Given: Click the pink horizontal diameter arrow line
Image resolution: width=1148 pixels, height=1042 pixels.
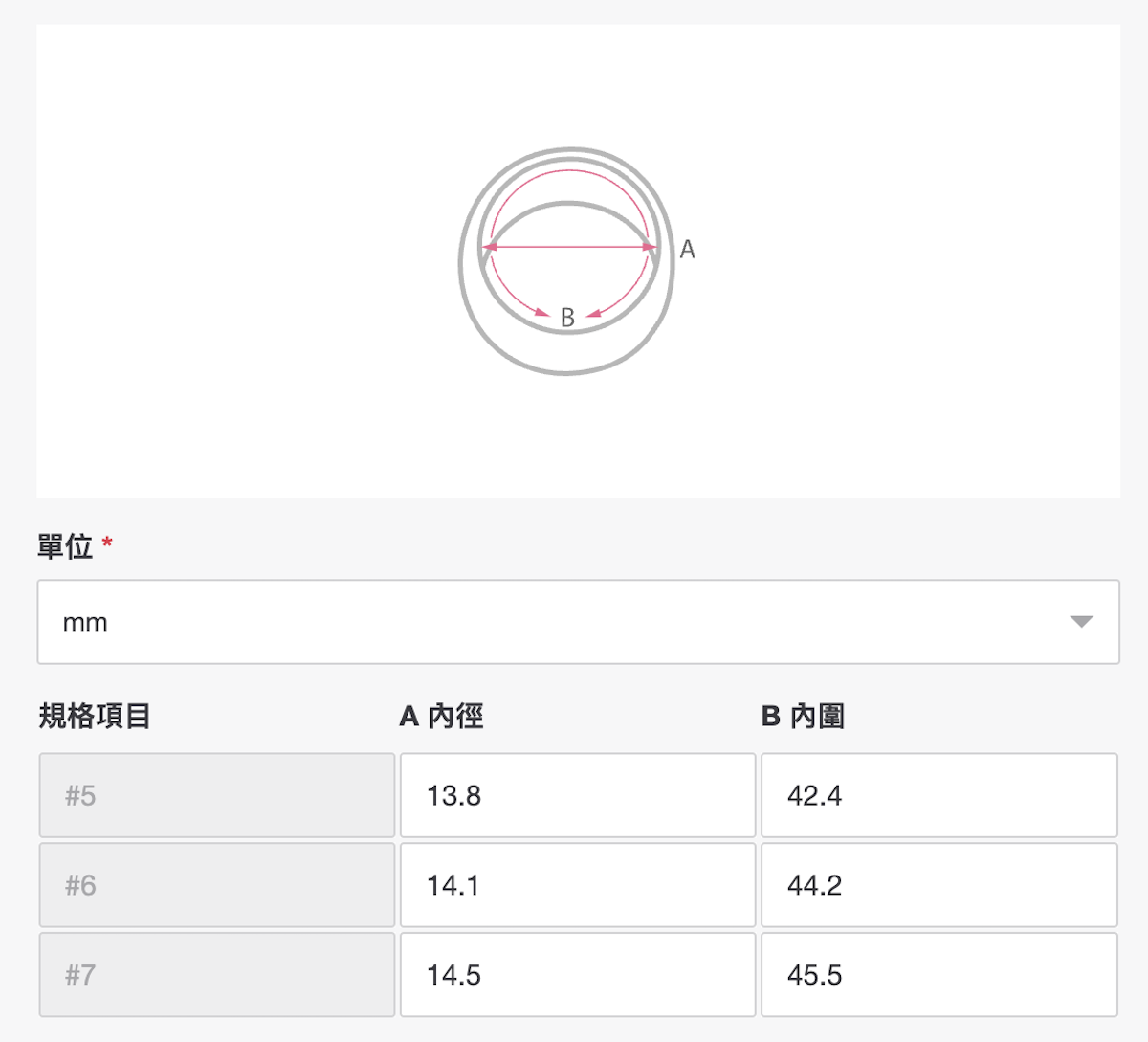Looking at the screenshot, I should pyautogui.click(x=570, y=247).
